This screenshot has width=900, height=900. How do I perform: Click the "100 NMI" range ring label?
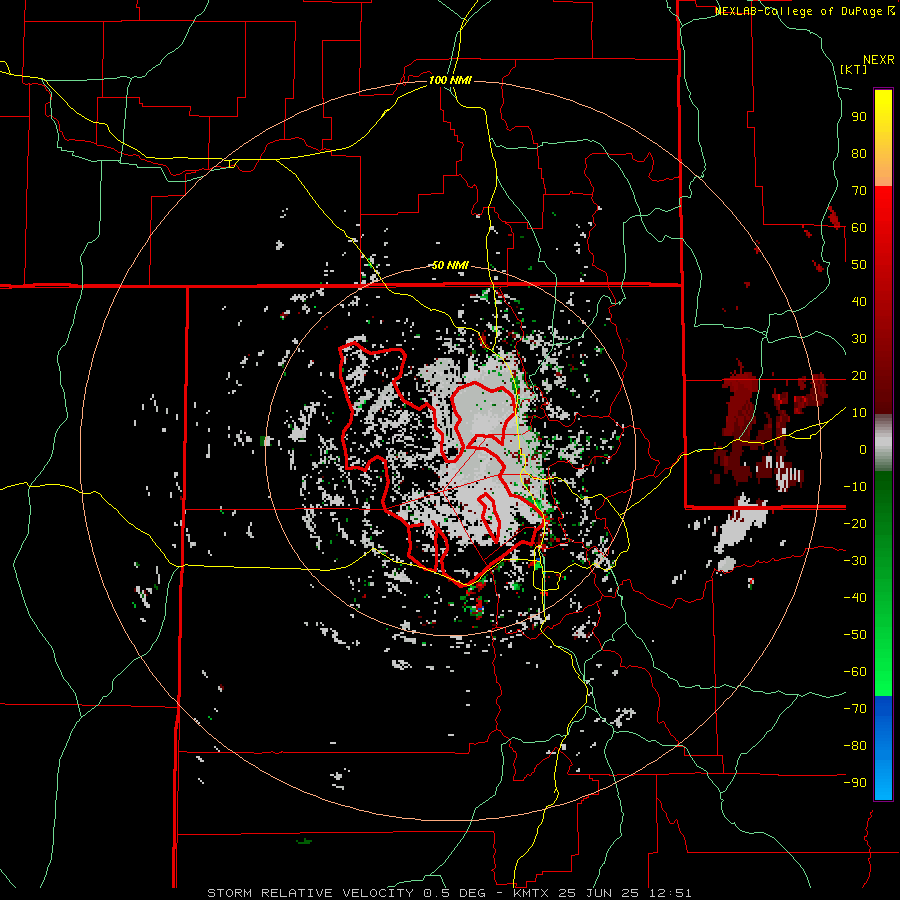[x=450, y=80]
